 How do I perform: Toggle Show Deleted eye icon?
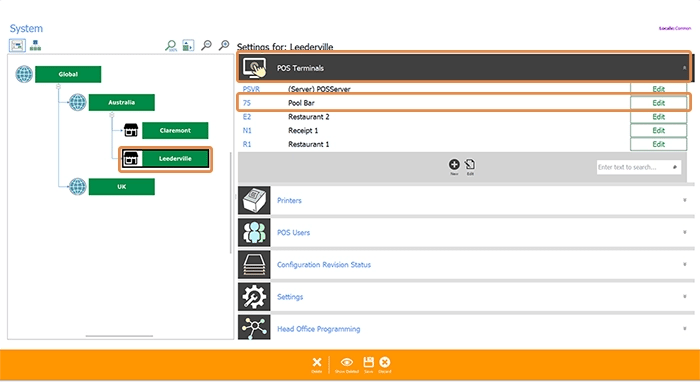346,362
